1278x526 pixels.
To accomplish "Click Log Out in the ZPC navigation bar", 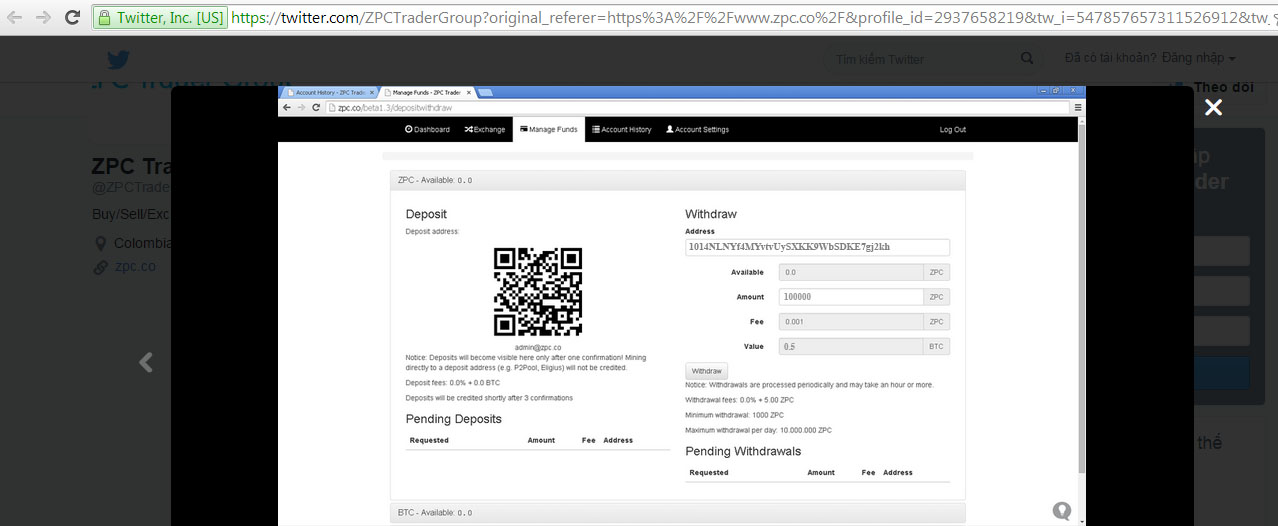I will (x=953, y=129).
